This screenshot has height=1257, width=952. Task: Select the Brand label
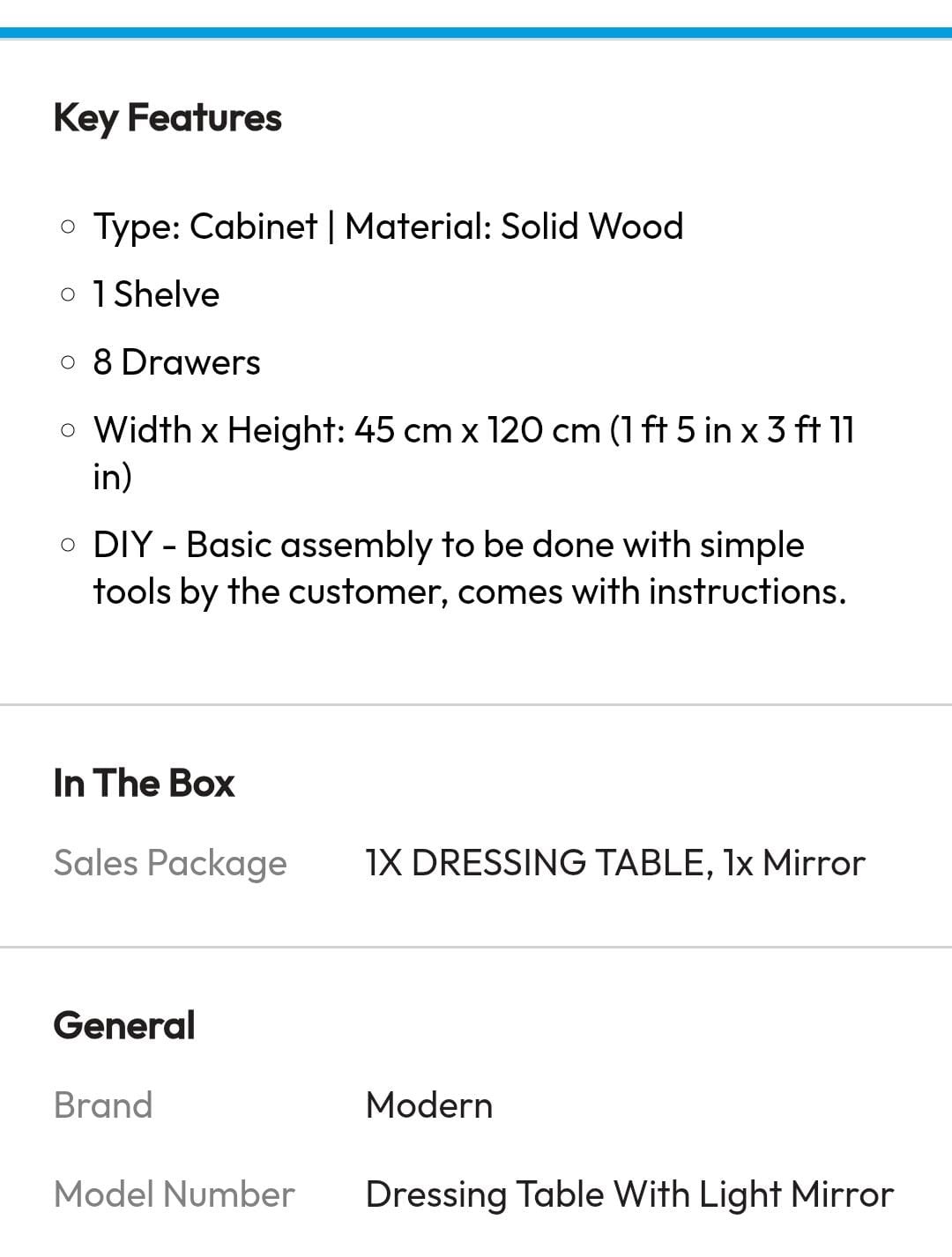pos(103,1105)
